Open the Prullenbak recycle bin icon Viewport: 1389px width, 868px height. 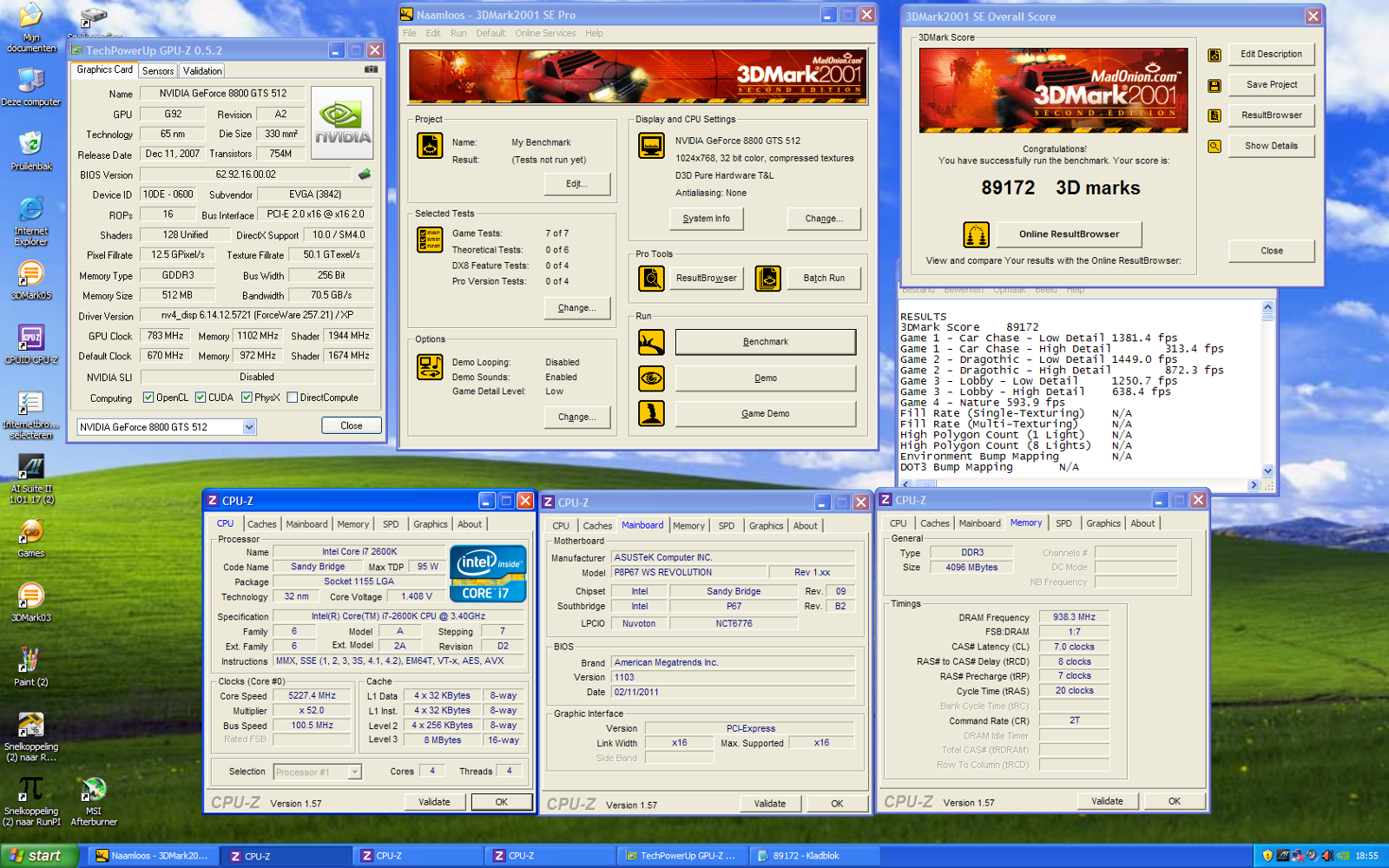pos(31,151)
